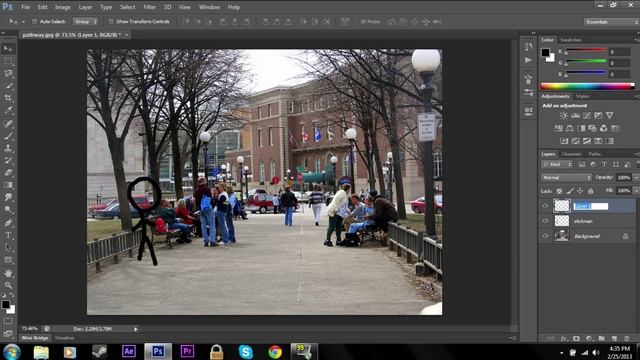Image resolution: width=640 pixels, height=360 pixels.
Task: Toggle lock all padlock icon
Action: (x=591, y=191)
